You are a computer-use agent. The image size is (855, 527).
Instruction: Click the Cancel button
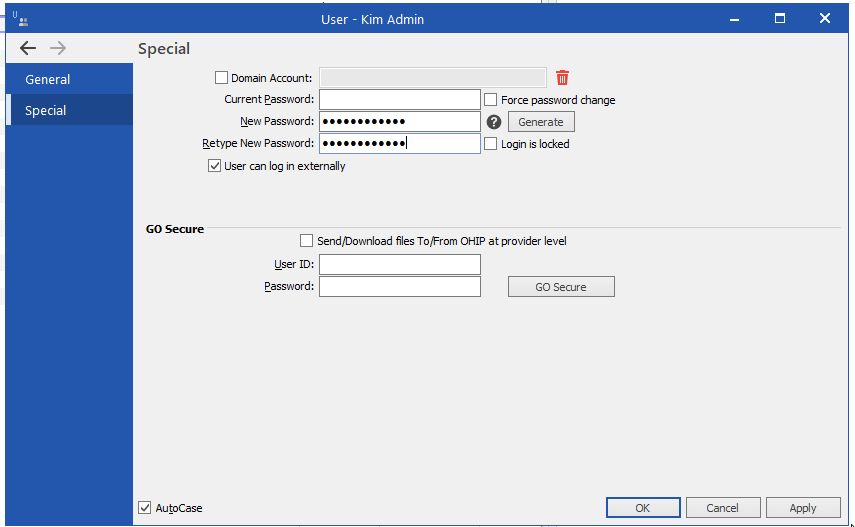(722, 508)
